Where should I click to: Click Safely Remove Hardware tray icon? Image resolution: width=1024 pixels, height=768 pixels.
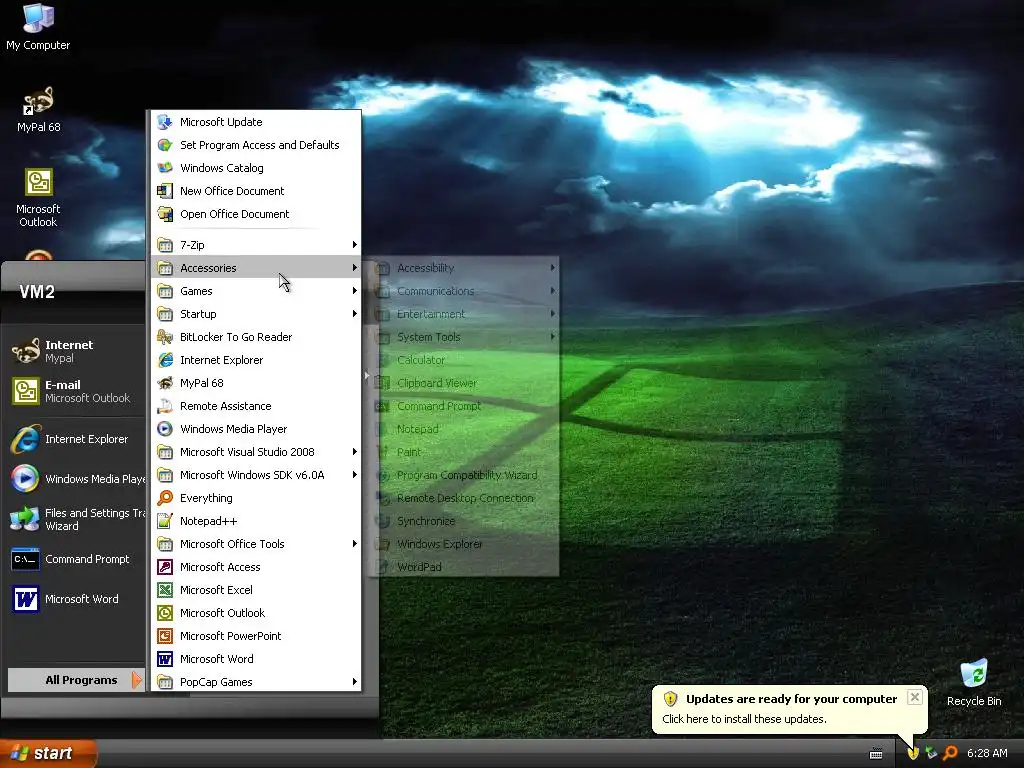click(x=931, y=753)
